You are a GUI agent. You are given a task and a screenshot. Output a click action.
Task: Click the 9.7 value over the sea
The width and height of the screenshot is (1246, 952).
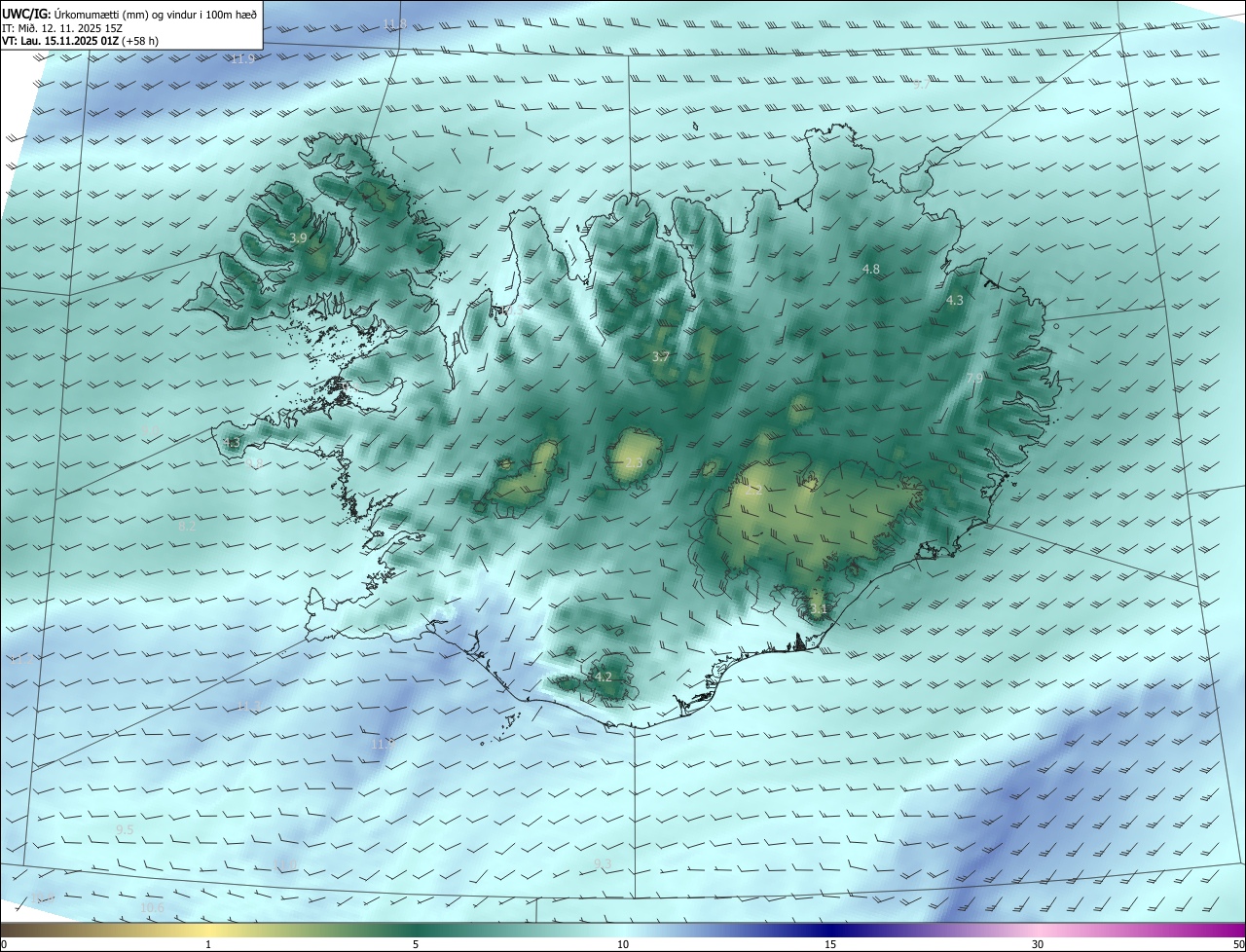coord(921,85)
